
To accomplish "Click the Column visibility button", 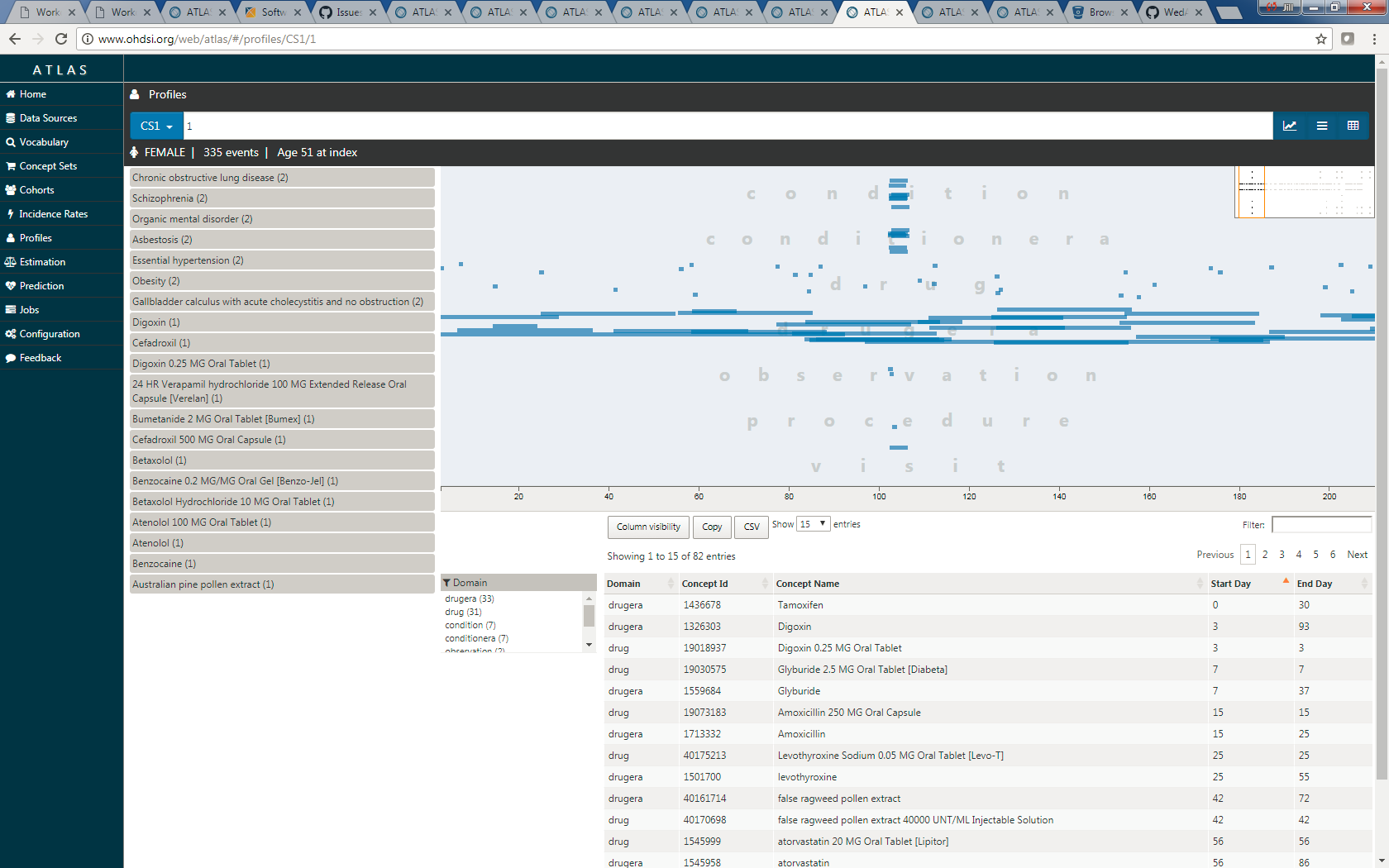I will click(x=648, y=527).
